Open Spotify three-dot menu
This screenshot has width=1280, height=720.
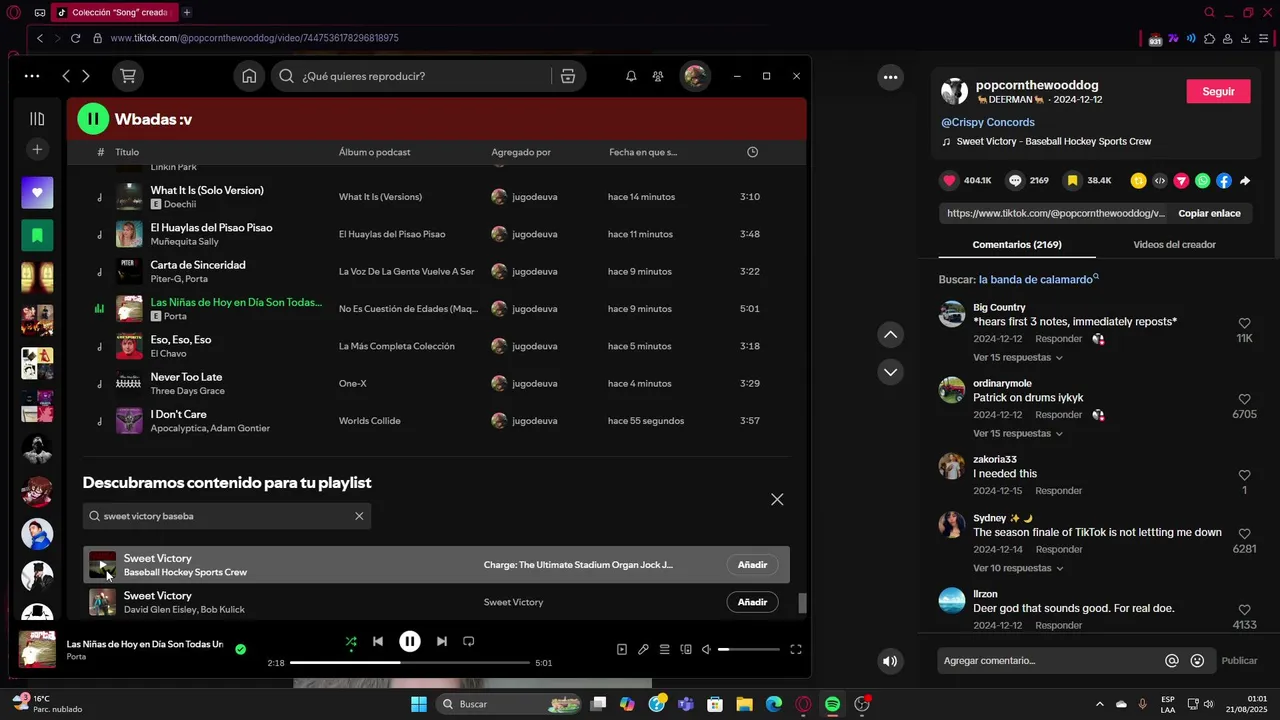point(32,76)
